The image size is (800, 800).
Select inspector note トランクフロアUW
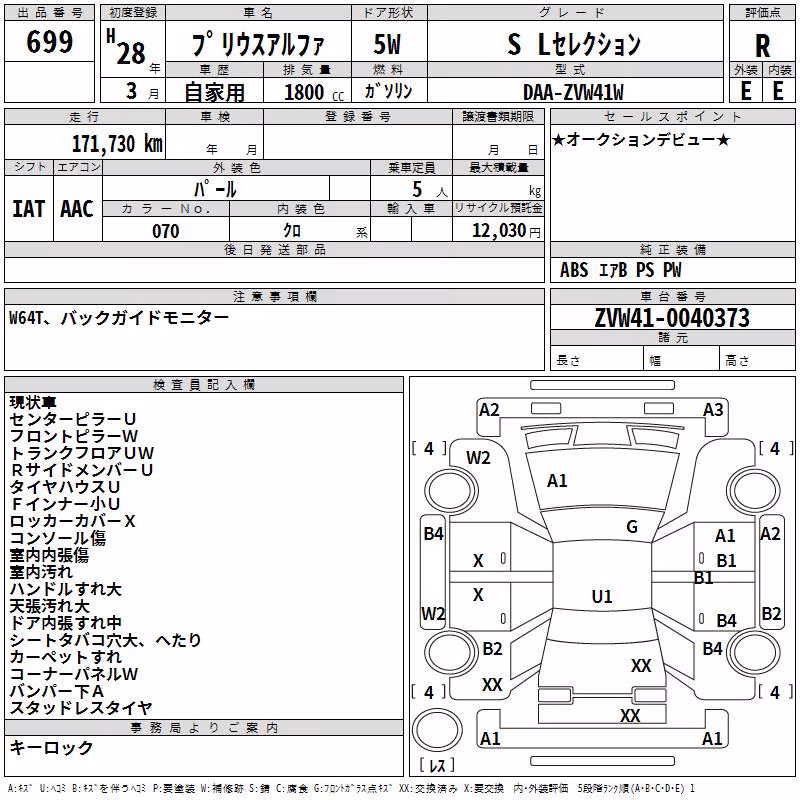(82, 453)
